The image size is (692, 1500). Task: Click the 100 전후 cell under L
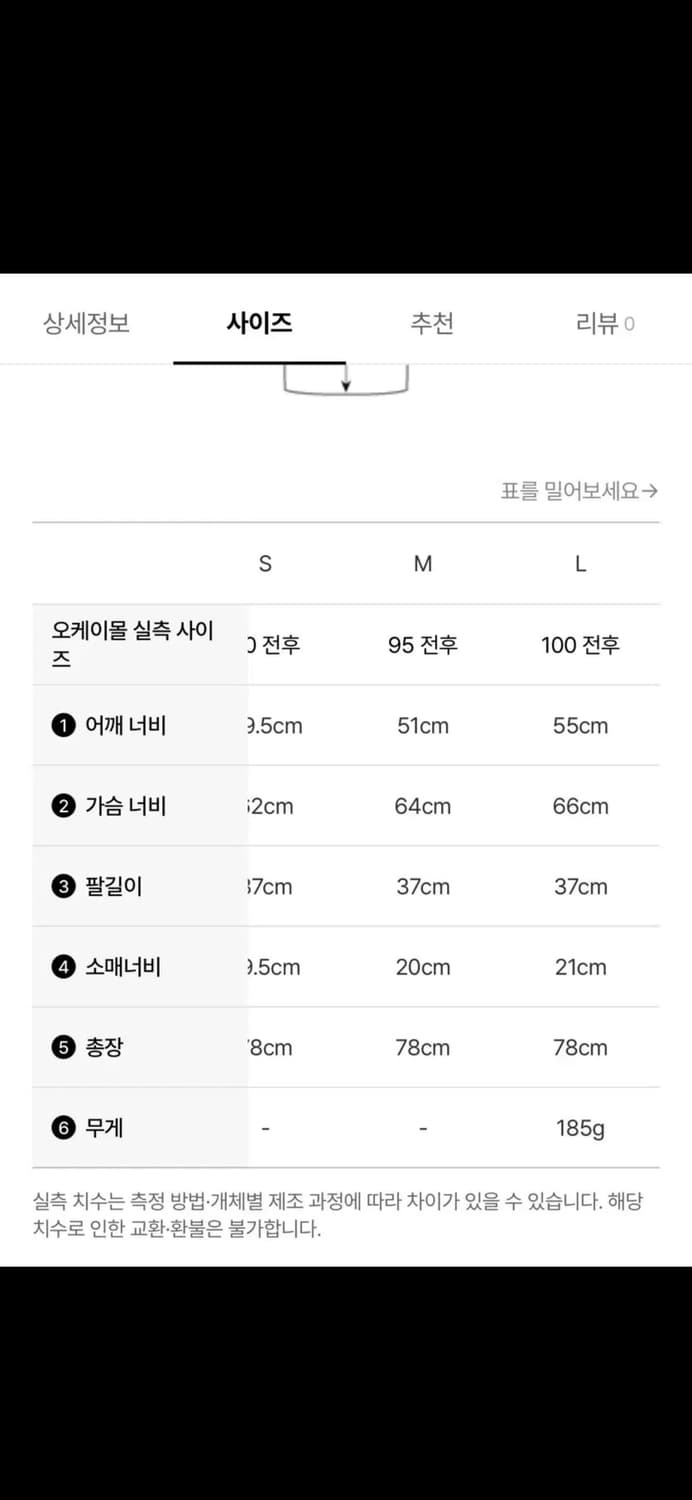pyautogui.click(x=581, y=645)
